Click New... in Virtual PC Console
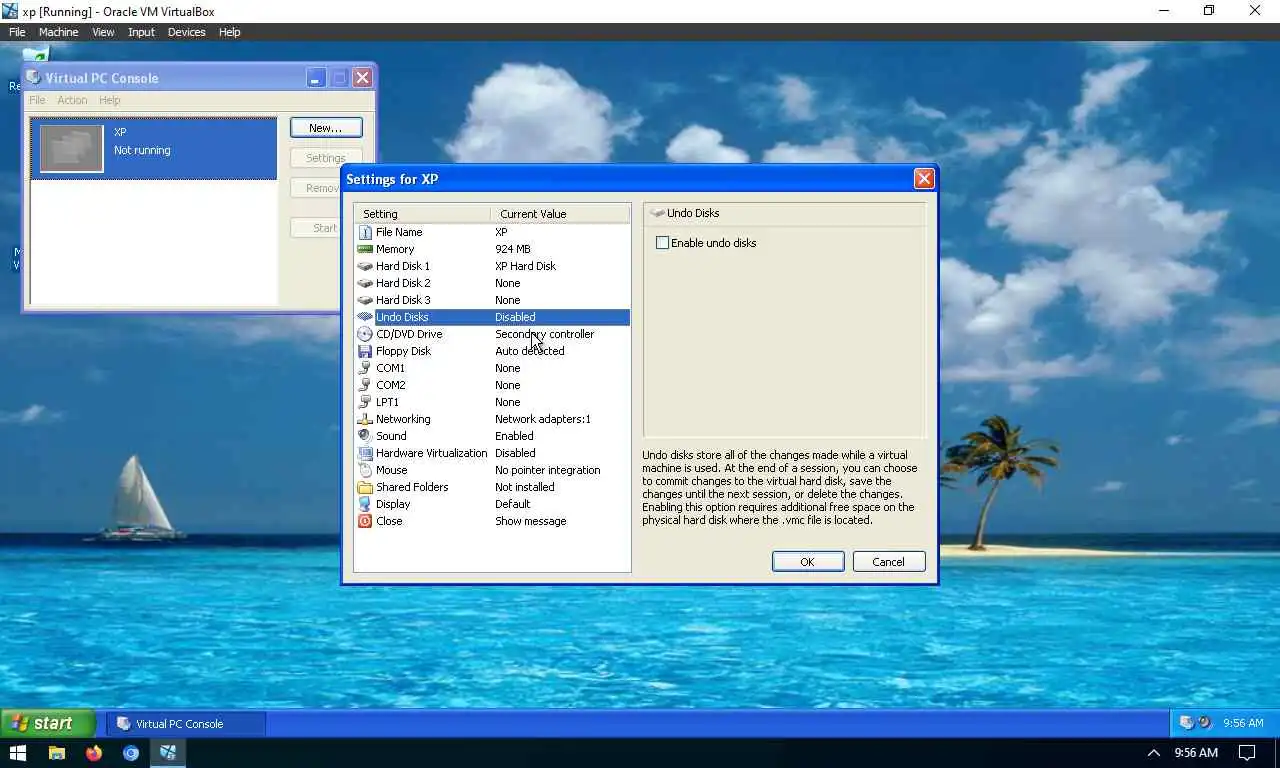 [326, 128]
